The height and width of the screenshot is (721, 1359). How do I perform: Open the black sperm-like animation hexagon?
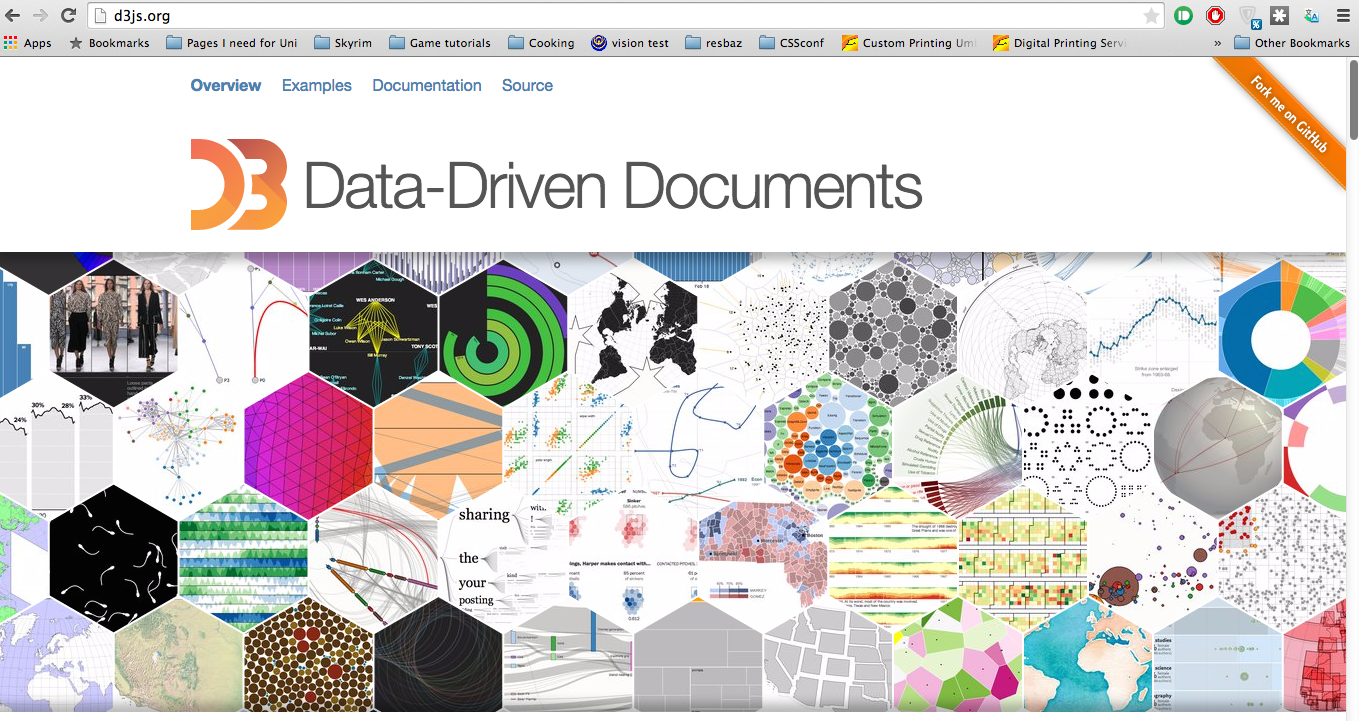click(x=113, y=557)
